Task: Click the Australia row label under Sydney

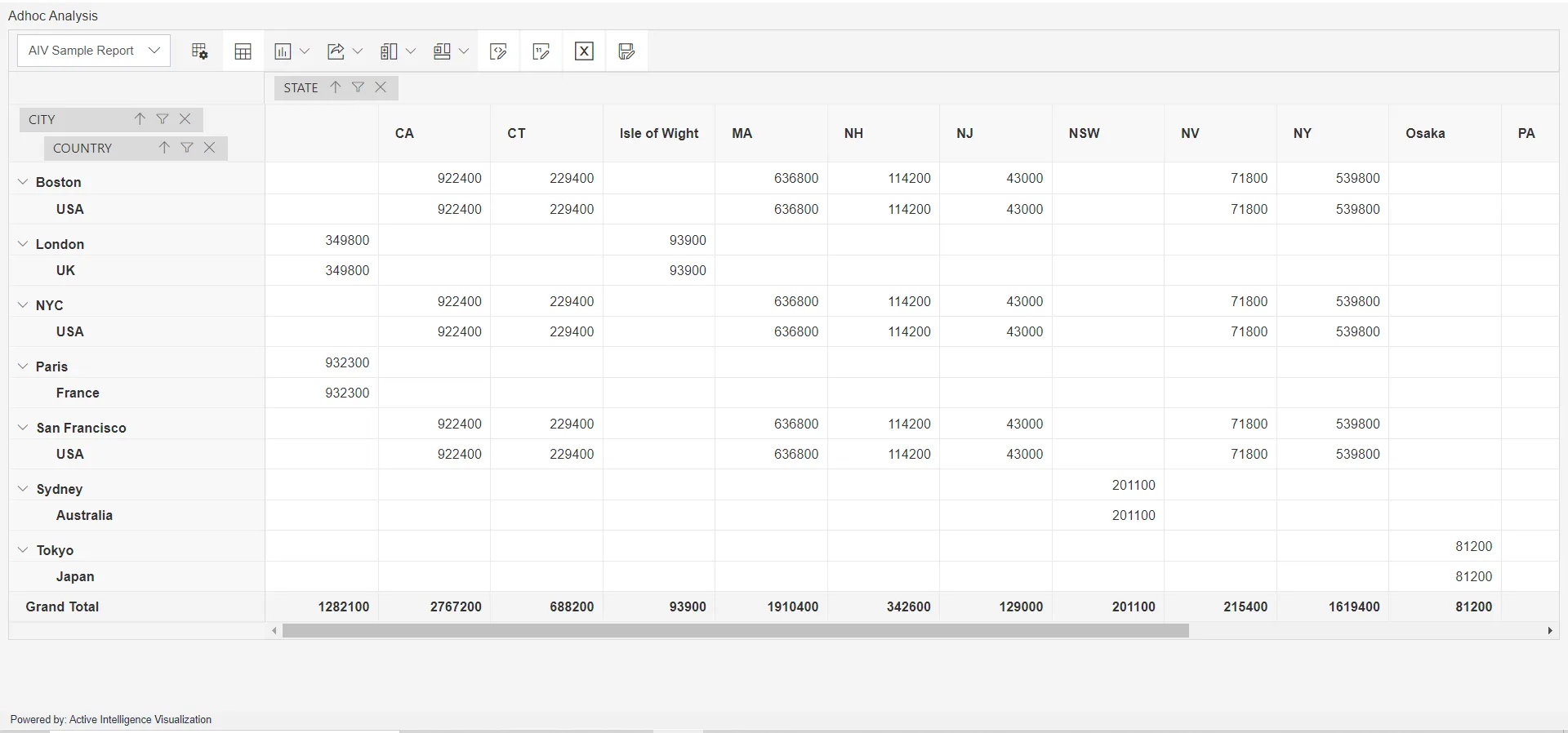Action: coord(84,515)
